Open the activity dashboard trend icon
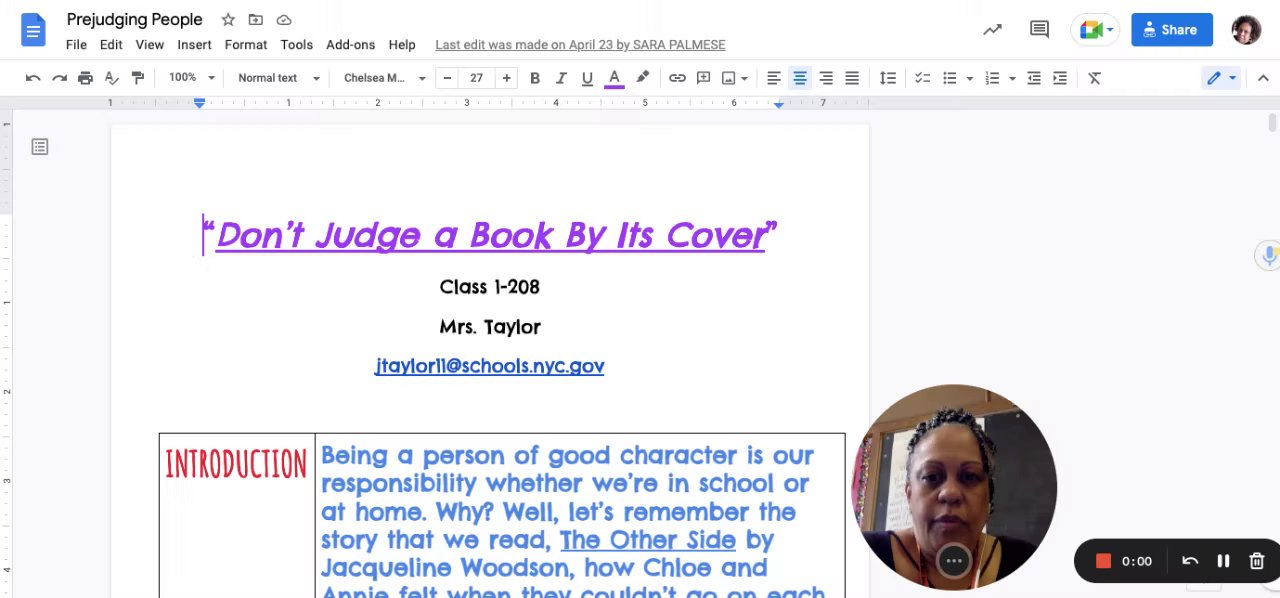This screenshot has width=1280, height=598. tap(992, 30)
